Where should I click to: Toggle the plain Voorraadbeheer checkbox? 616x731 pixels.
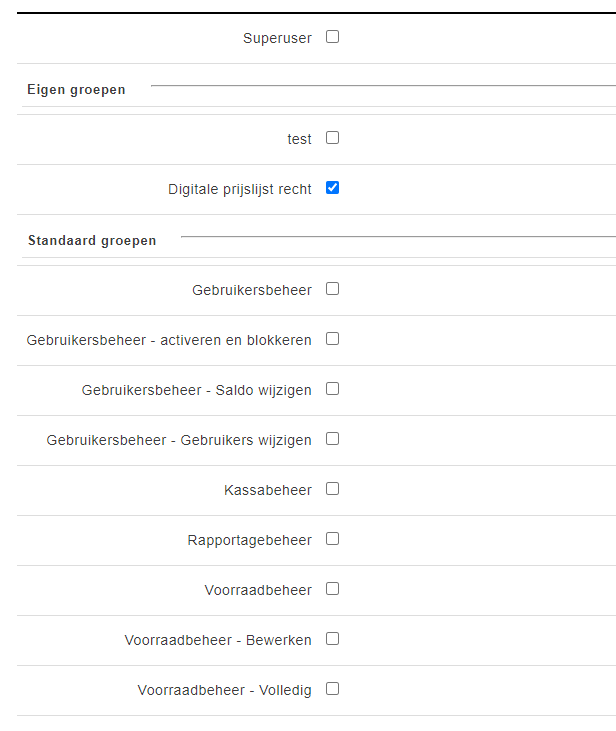(x=333, y=589)
